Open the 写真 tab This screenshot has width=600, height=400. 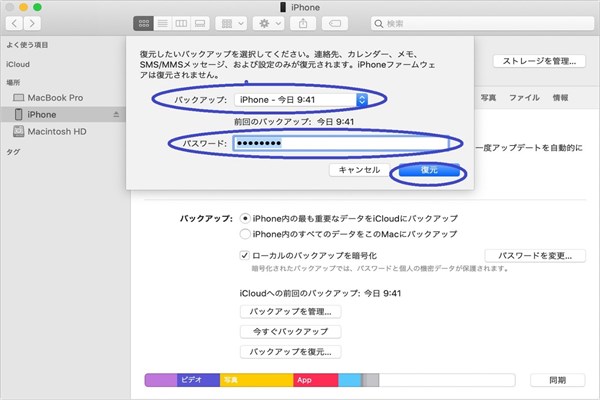[x=488, y=98]
